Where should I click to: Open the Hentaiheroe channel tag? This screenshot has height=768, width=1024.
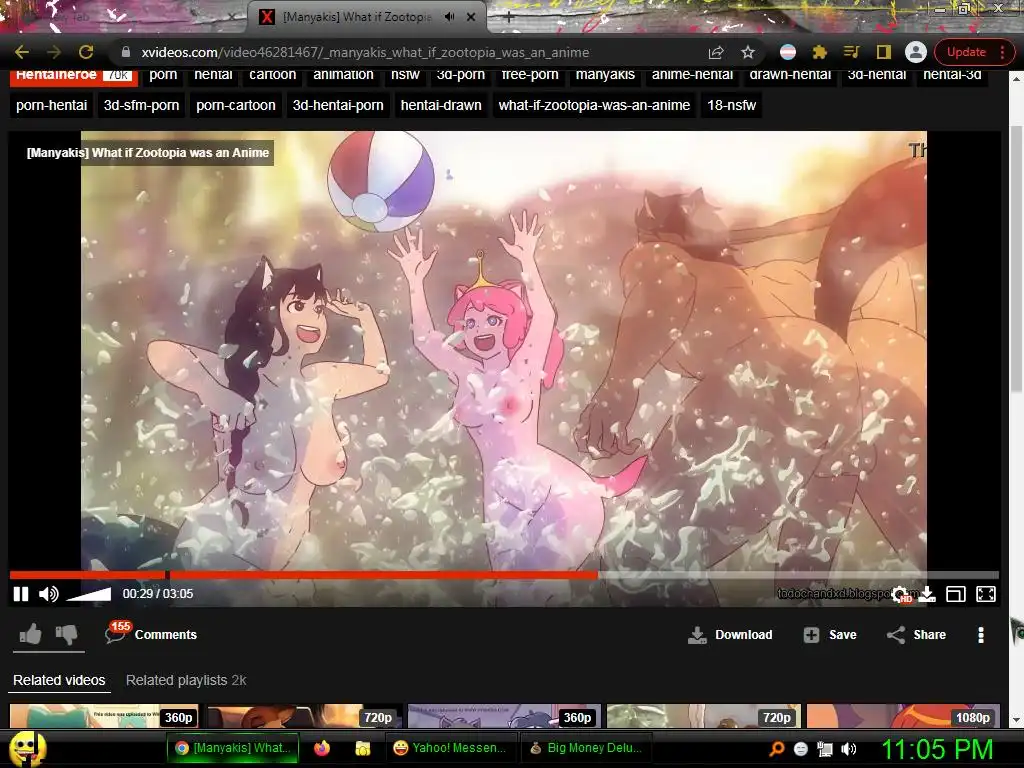[74, 76]
